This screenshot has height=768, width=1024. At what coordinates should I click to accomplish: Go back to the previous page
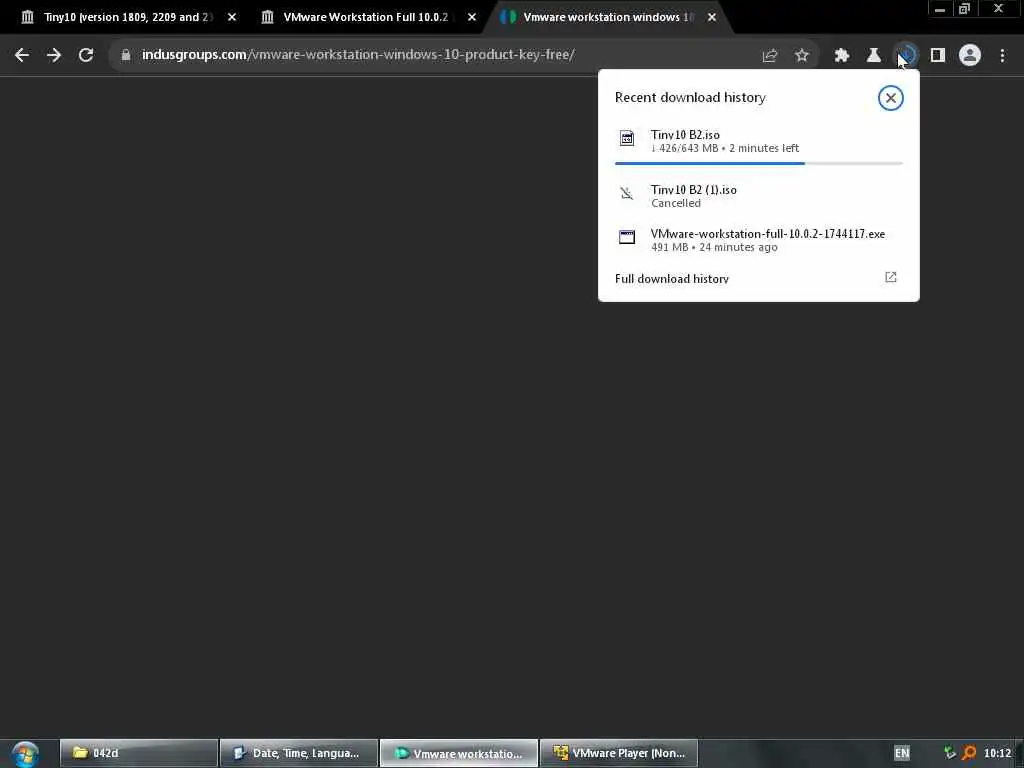(22, 56)
